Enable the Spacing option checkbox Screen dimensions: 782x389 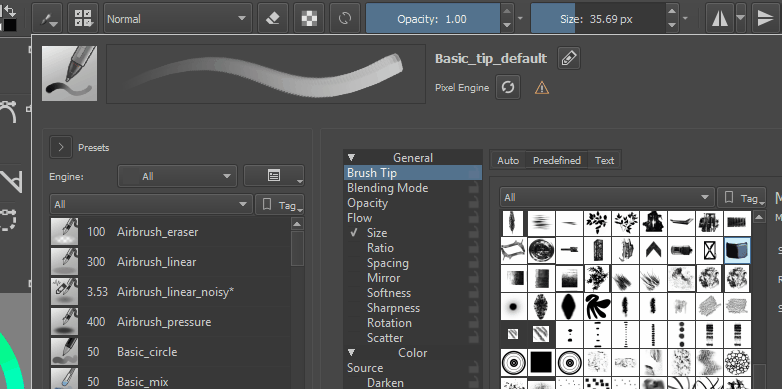pyautogui.click(x=354, y=262)
